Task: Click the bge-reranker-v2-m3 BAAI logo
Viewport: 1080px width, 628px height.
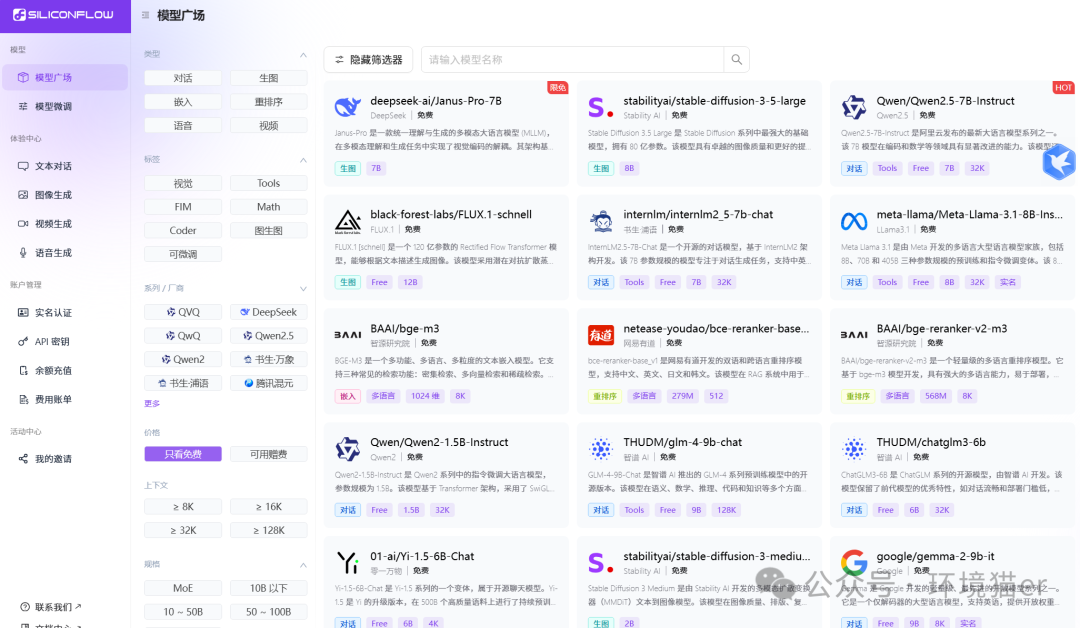Action: click(854, 335)
